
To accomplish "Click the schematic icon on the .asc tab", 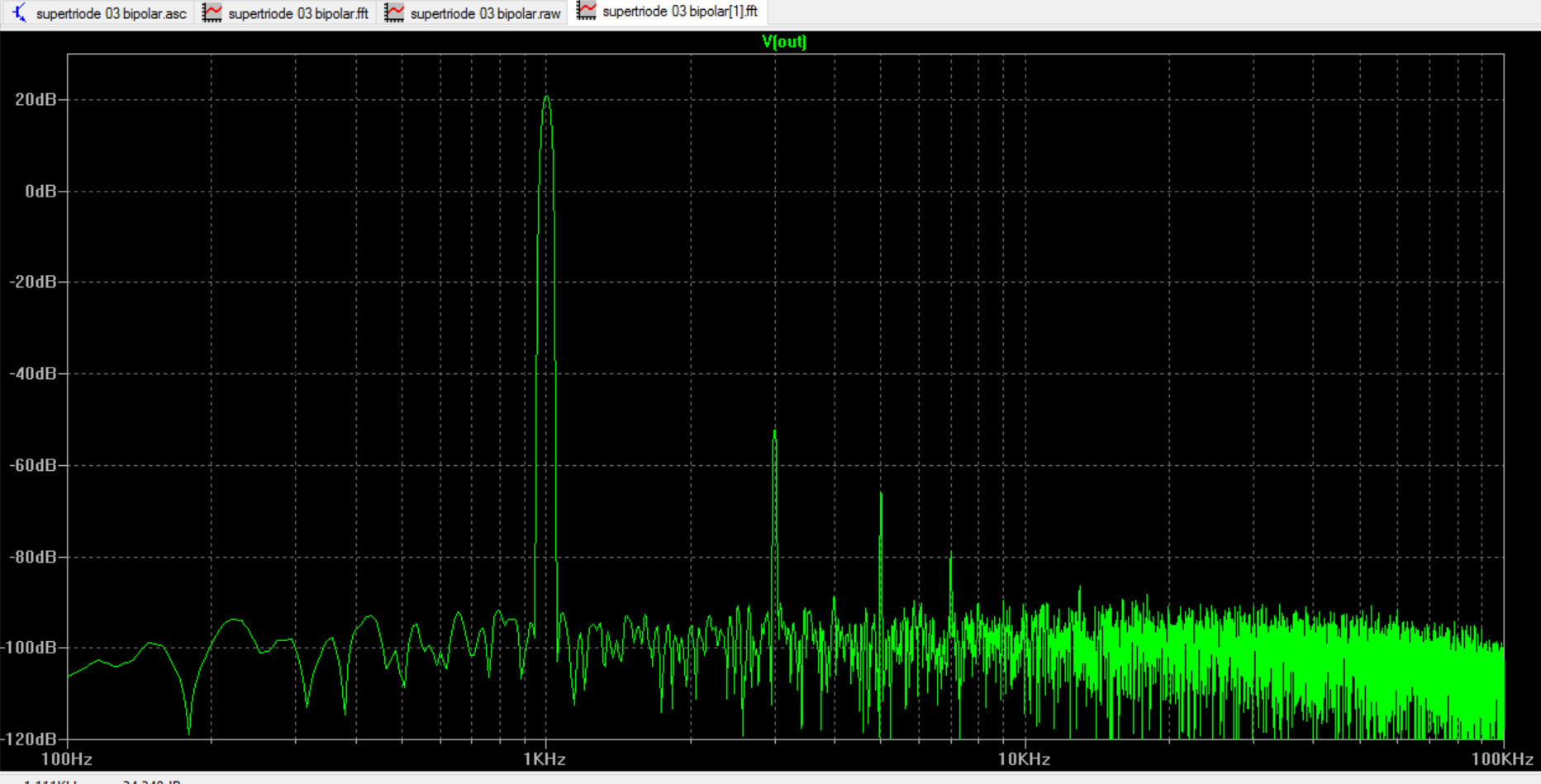I will tap(19, 13).
